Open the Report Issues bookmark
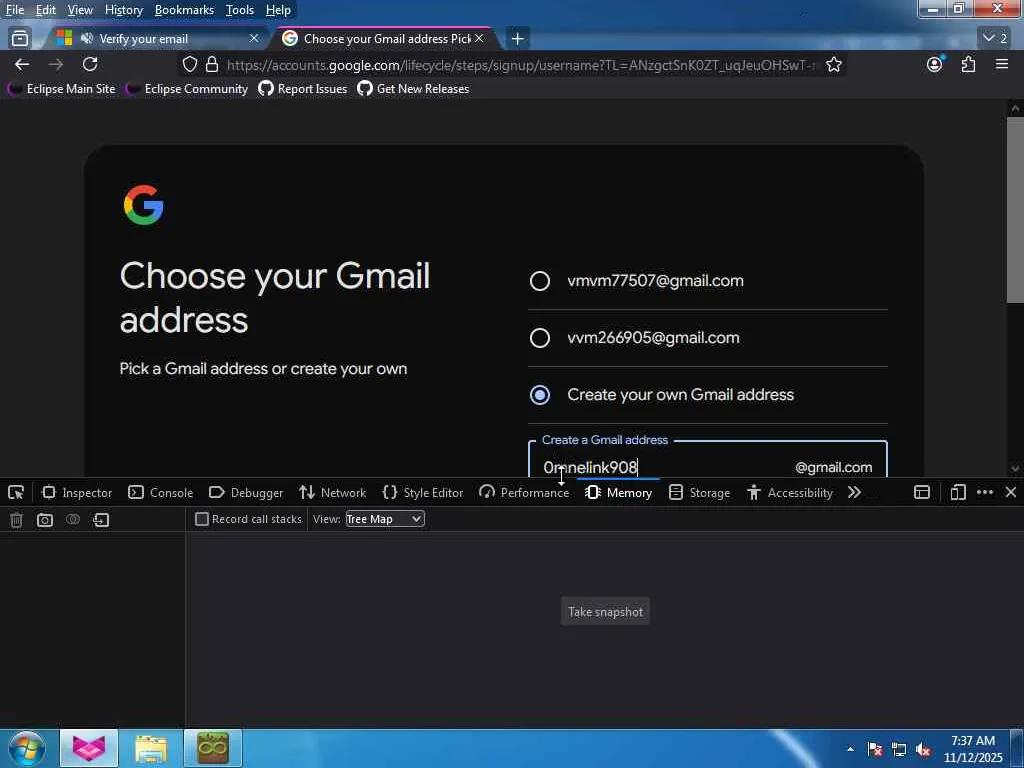The image size is (1024, 768). [302, 89]
